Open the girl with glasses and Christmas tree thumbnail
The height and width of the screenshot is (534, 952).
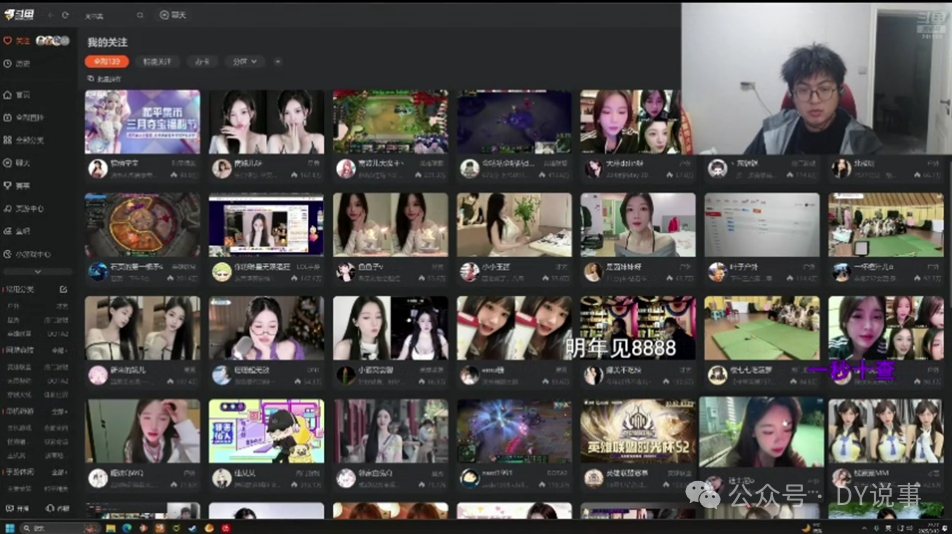point(267,328)
